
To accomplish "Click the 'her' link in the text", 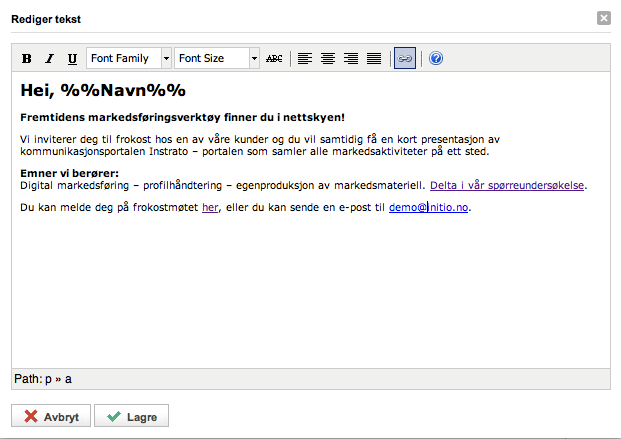I will [210, 208].
